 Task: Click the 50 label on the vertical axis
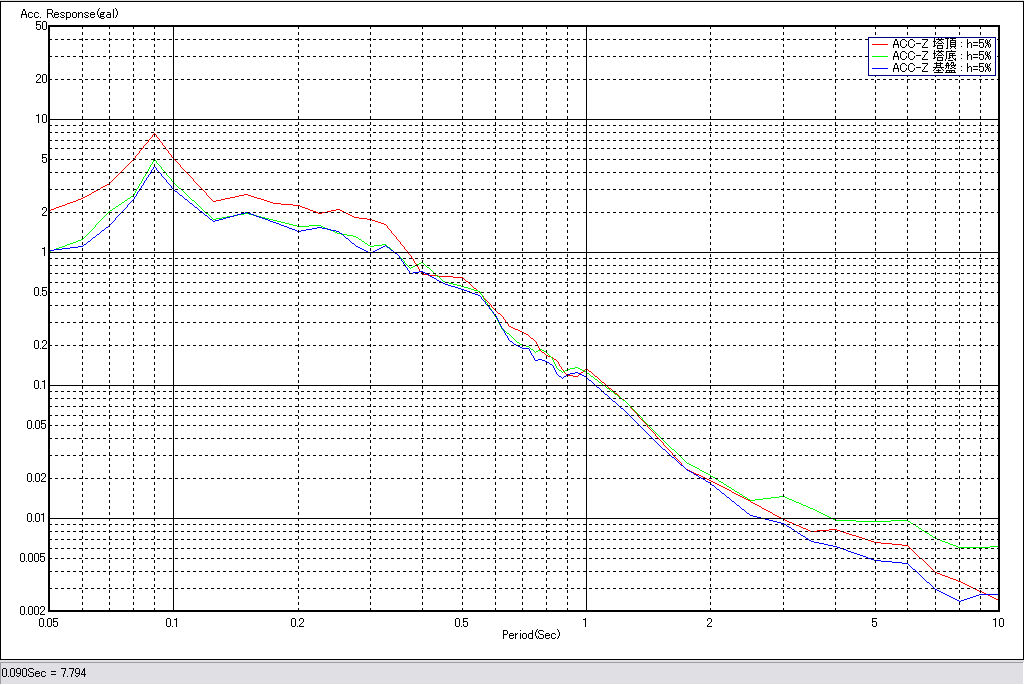pos(41,26)
